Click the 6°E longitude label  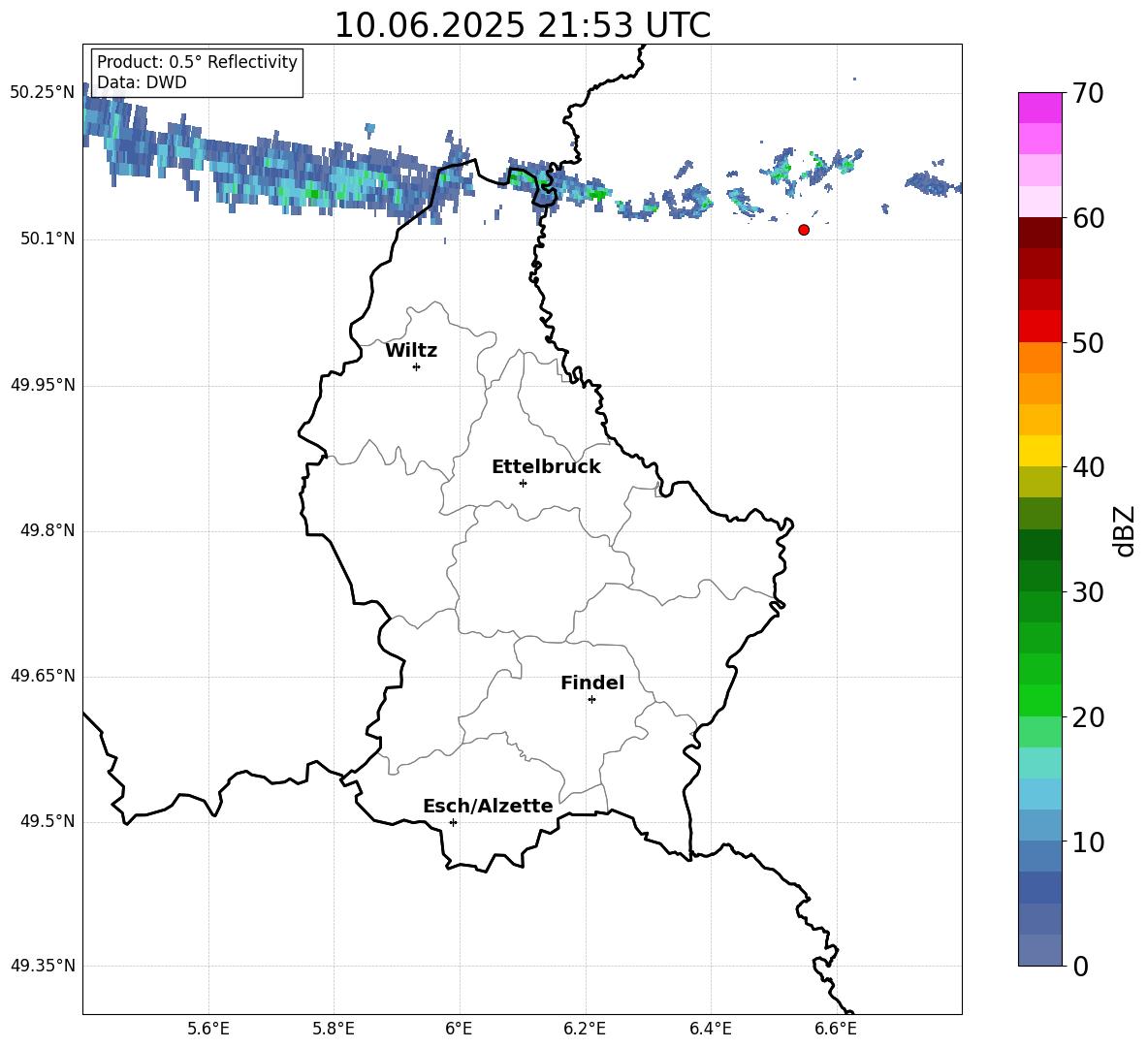coord(459,1029)
